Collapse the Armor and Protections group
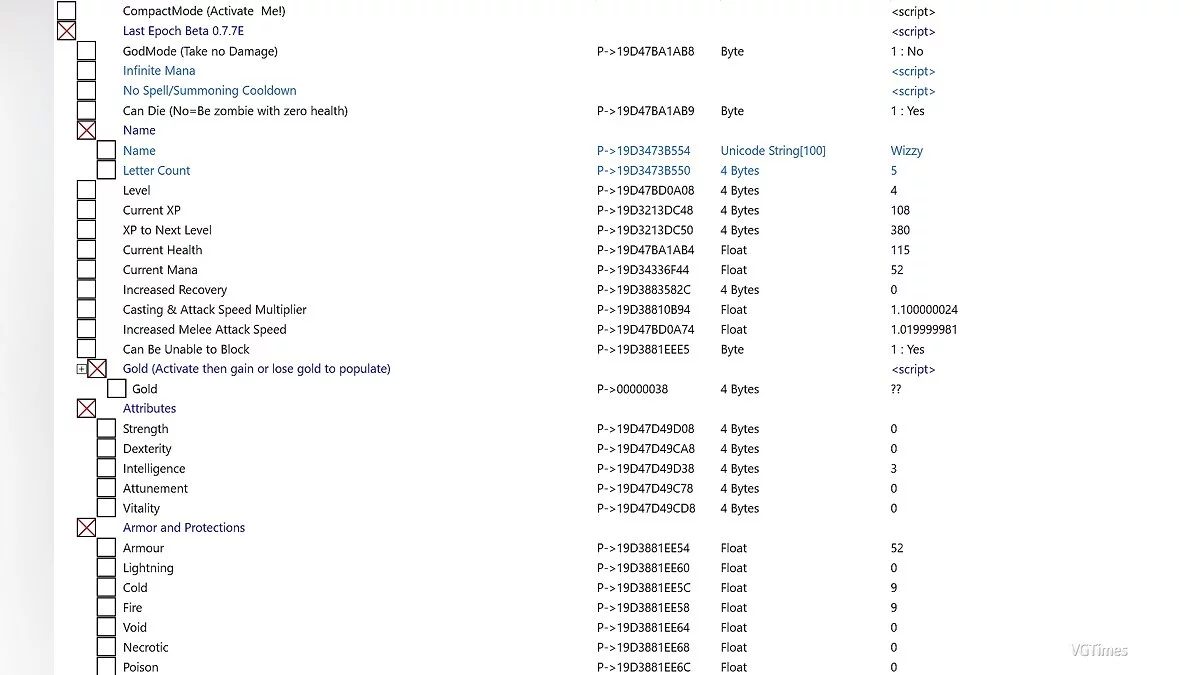Screen dimensions: 1200x675 pyautogui.click(x=87, y=528)
